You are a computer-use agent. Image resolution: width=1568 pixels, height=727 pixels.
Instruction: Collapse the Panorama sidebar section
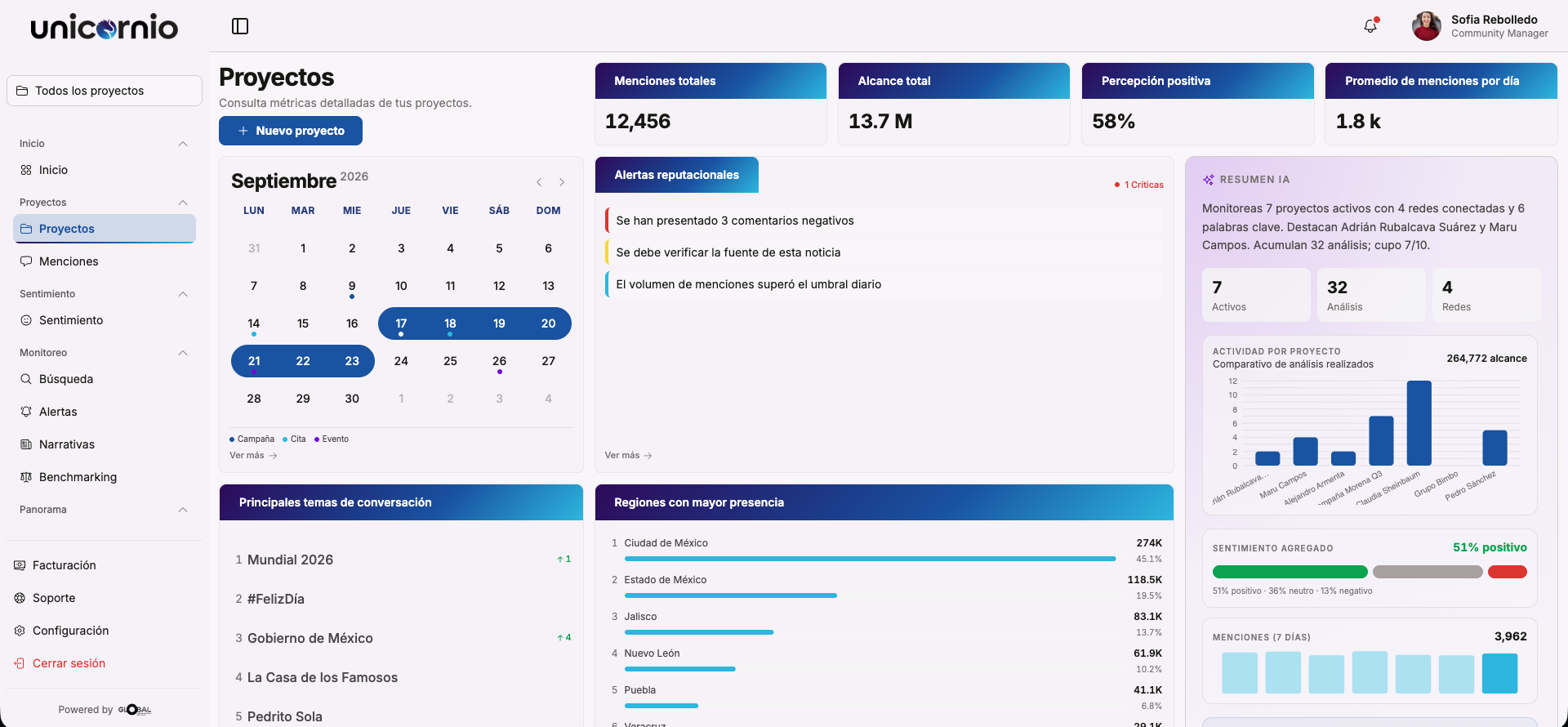tap(183, 510)
